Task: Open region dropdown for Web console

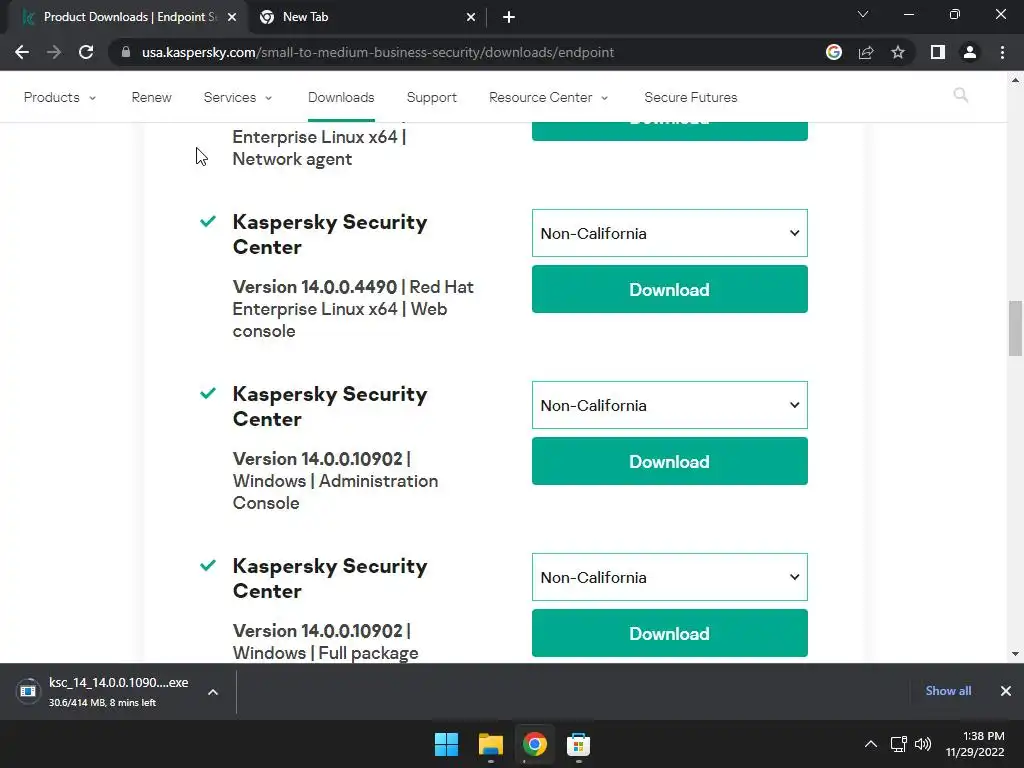Action: pos(669,233)
